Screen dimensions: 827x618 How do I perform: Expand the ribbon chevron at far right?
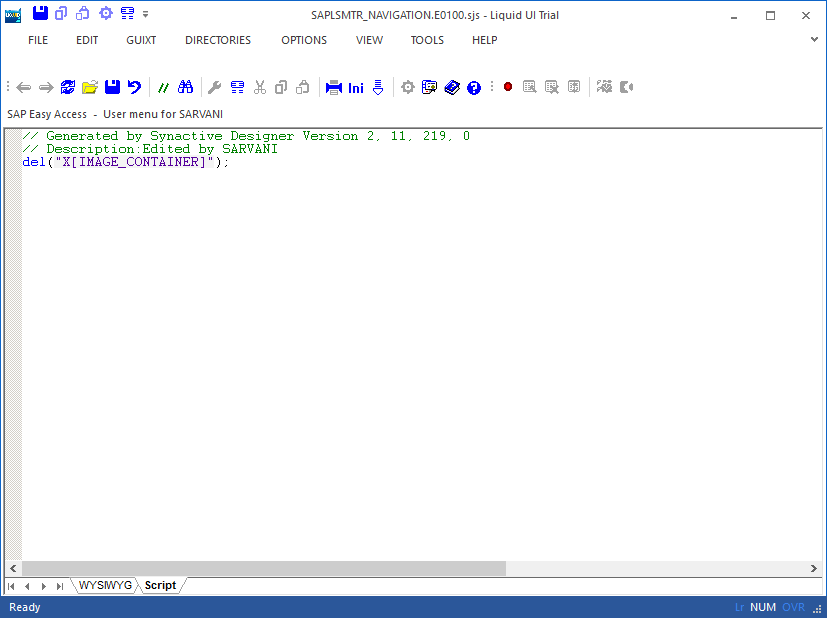click(814, 40)
